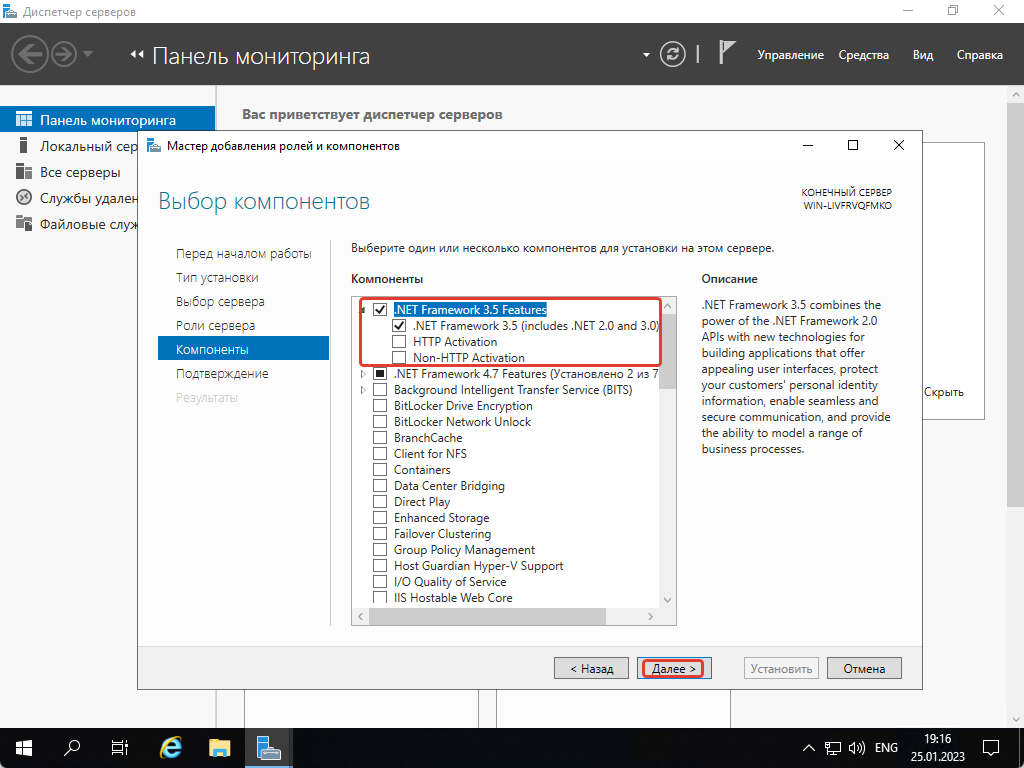Viewport: 1024px width, 768px height.
Task: Show hidden system tray icons
Action: [x=808, y=748]
